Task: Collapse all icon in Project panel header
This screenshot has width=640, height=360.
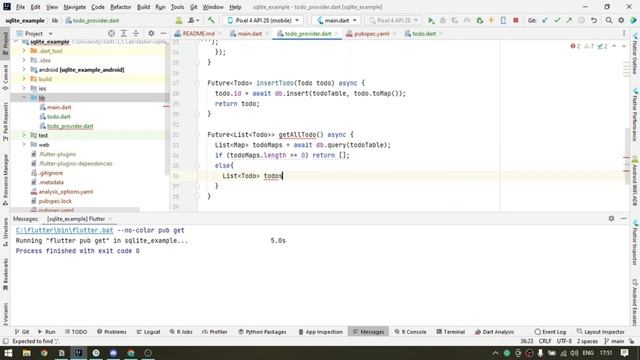Action: tap(136, 33)
